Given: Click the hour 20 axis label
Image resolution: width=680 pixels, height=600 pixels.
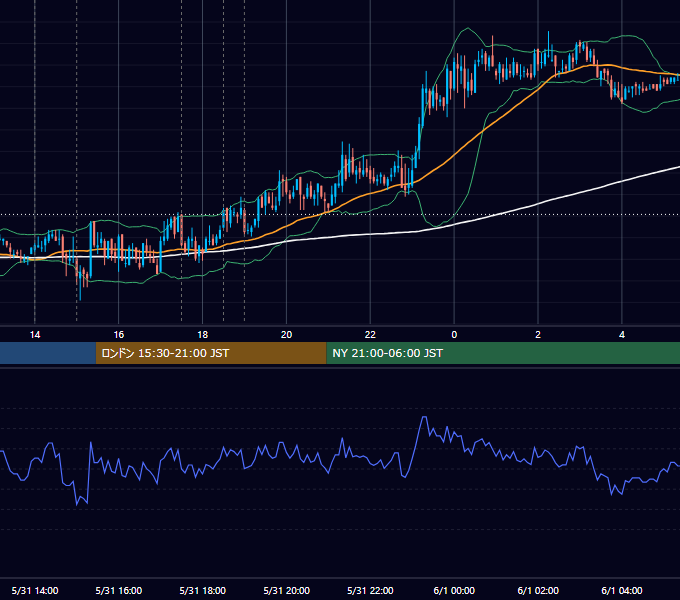Looking at the screenshot, I should 286,335.
